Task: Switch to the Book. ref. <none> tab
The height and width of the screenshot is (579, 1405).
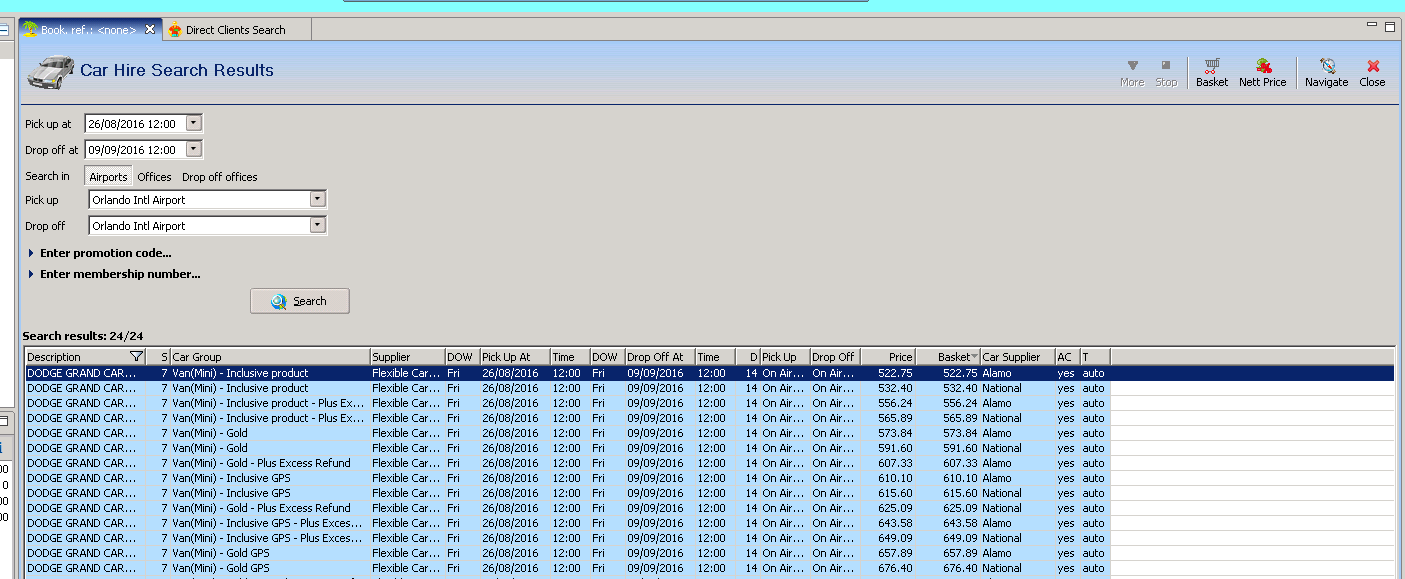Action: coord(88,30)
